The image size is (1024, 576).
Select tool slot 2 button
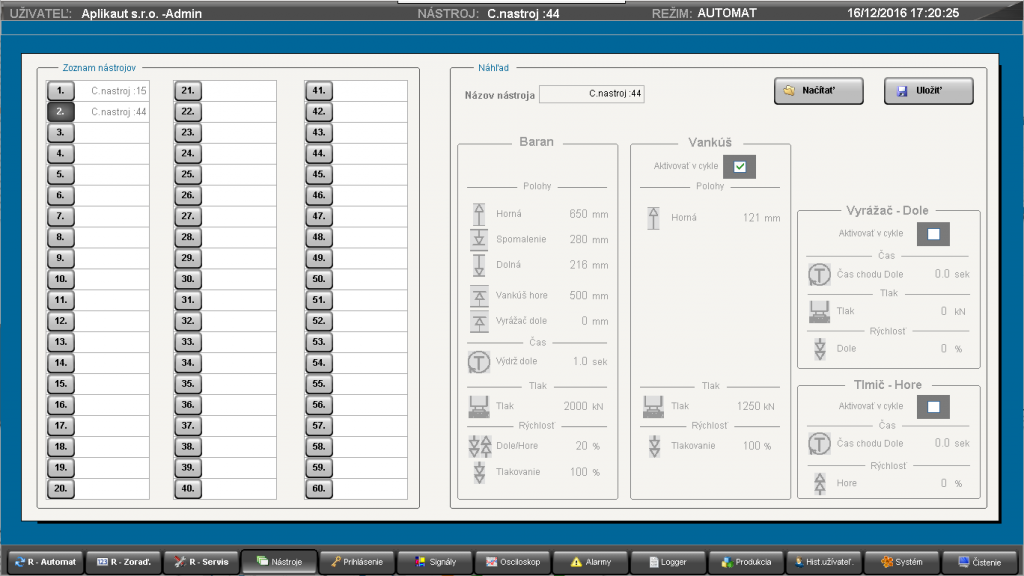click(x=60, y=112)
